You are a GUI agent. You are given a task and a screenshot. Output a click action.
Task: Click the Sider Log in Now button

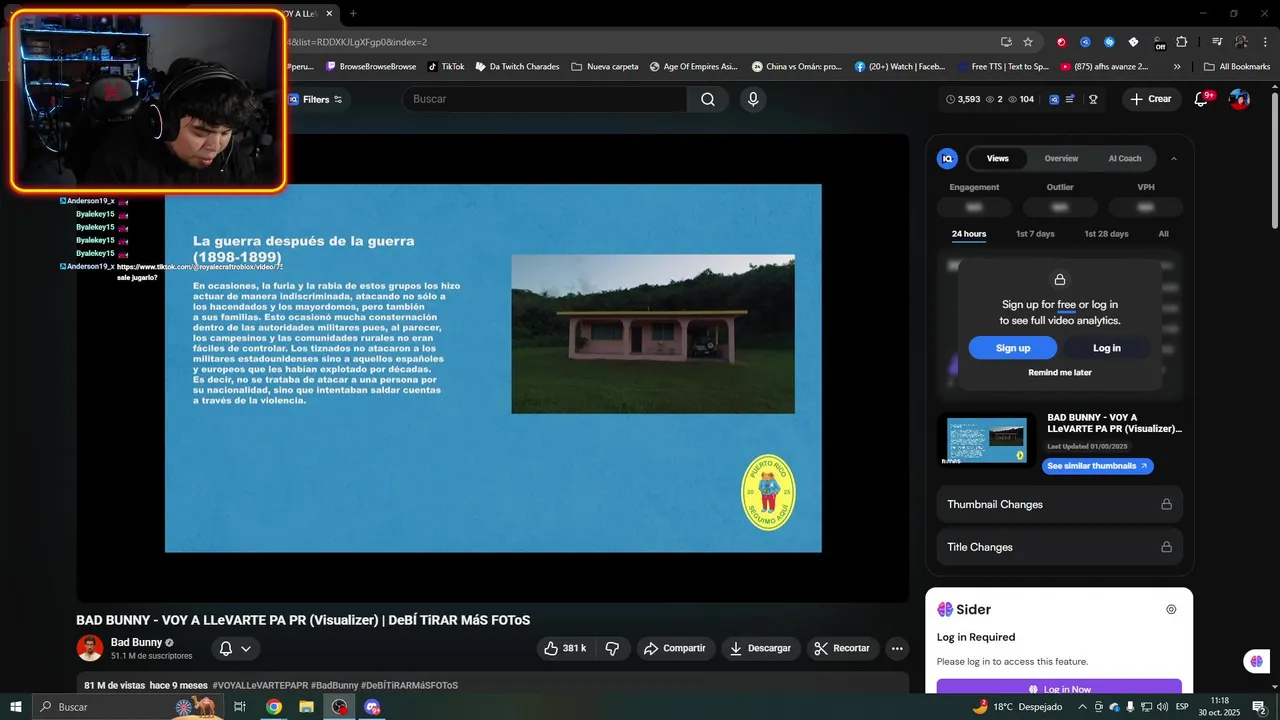1059,689
